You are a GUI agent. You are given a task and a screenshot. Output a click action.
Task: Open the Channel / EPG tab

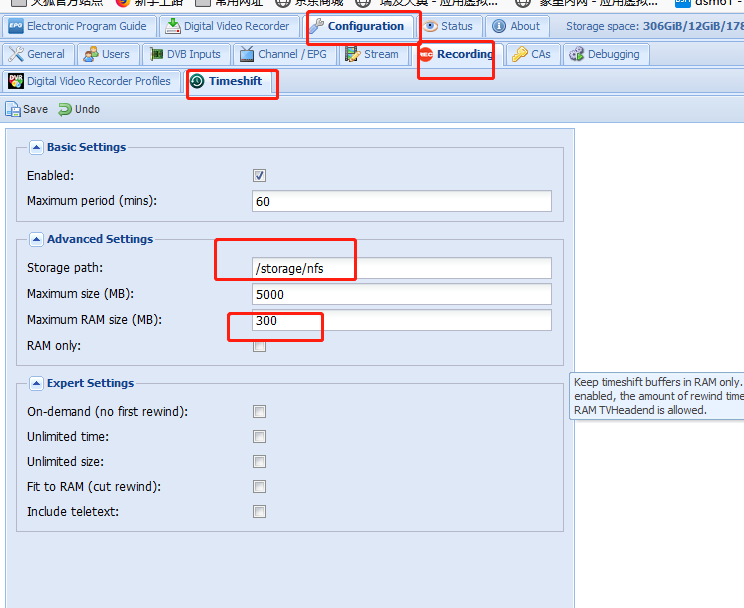(x=285, y=54)
